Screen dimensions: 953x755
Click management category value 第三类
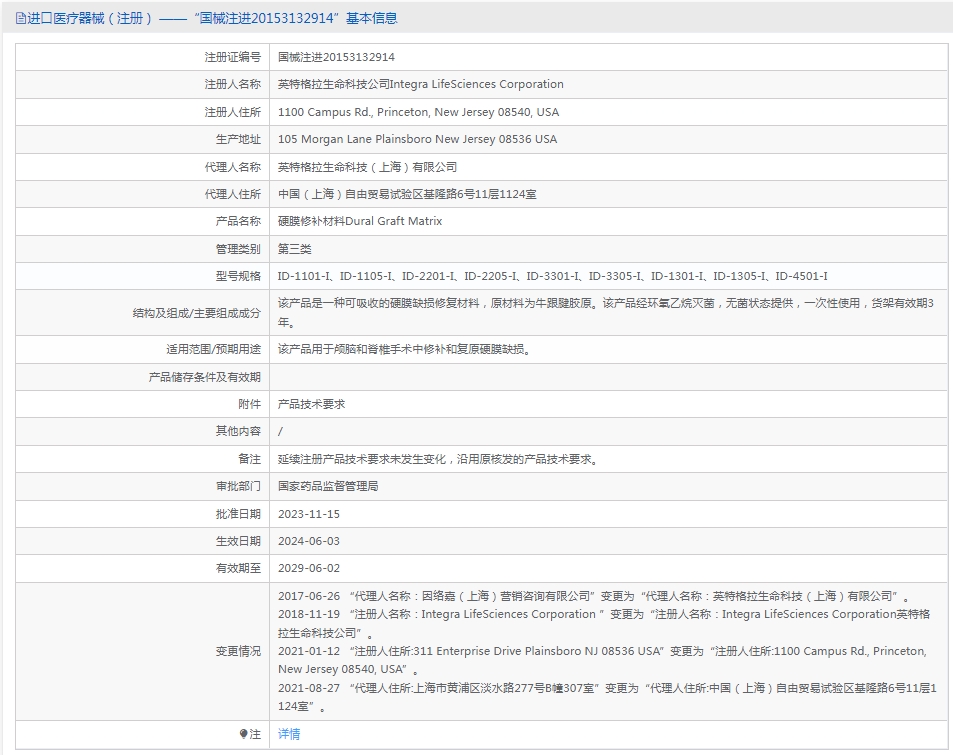(x=295, y=249)
